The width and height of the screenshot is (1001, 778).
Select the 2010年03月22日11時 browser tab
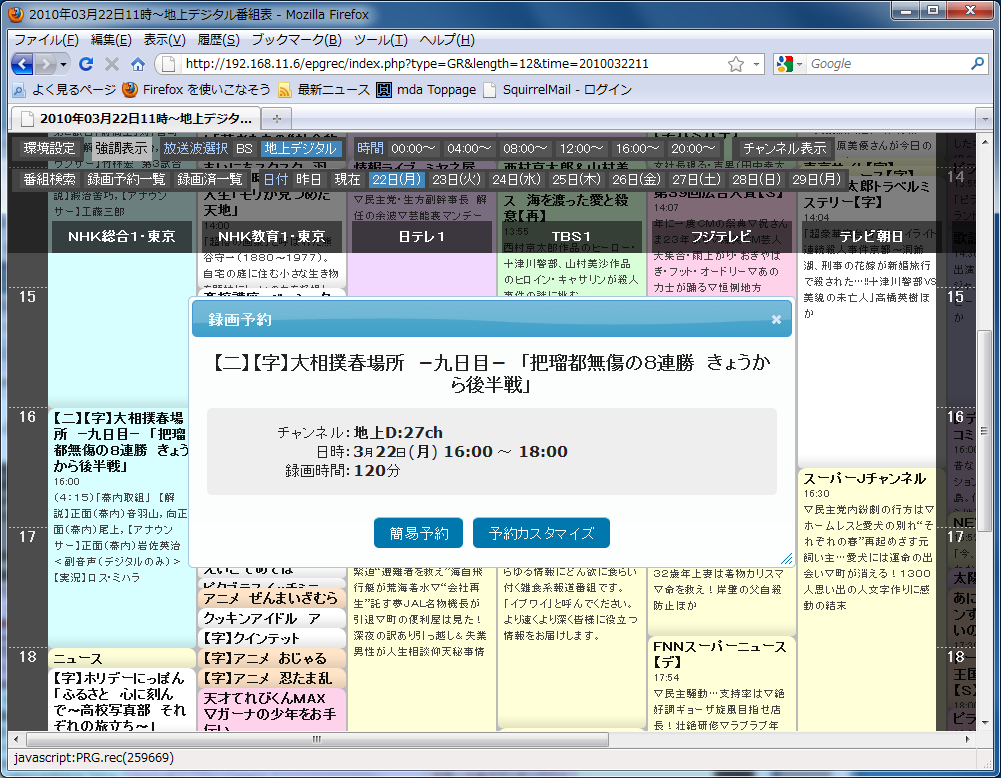point(136,119)
